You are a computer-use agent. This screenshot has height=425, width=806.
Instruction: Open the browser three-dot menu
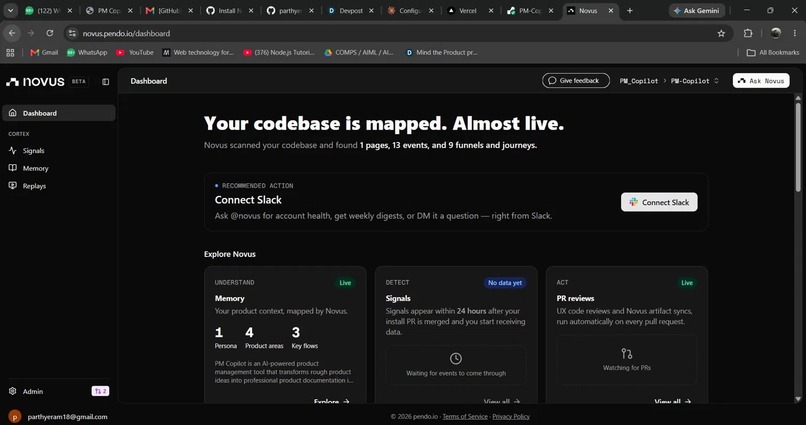pos(795,33)
